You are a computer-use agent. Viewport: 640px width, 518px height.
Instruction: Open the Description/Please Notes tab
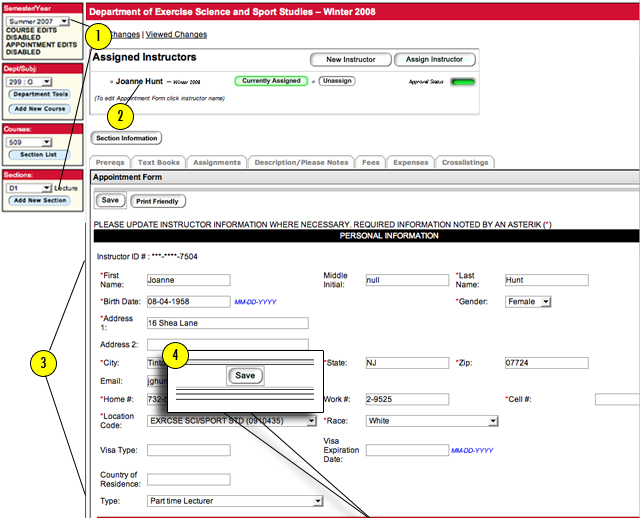[301, 162]
